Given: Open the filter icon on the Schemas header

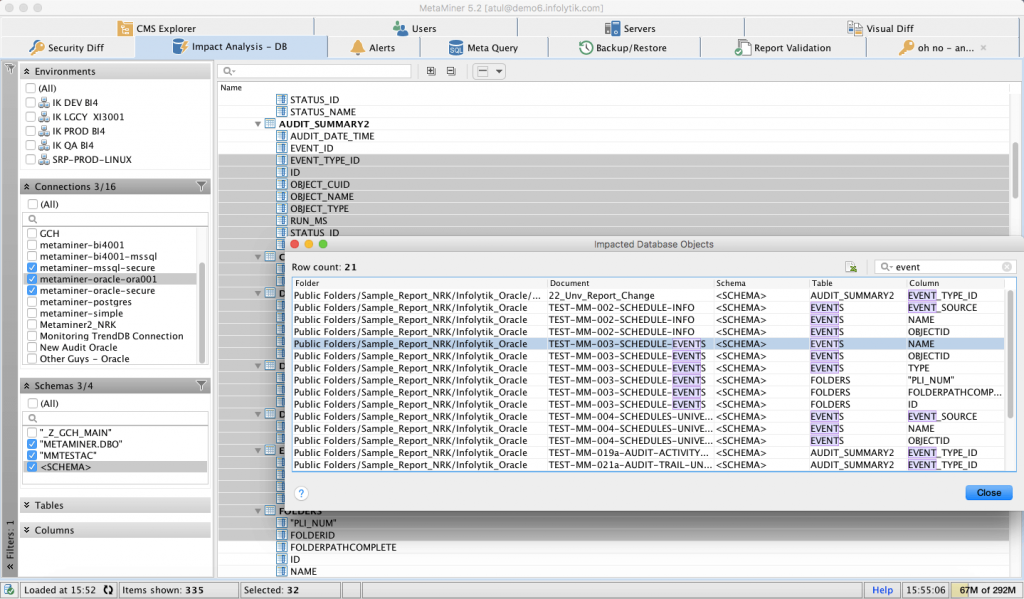Looking at the screenshot, I should 201,385.
